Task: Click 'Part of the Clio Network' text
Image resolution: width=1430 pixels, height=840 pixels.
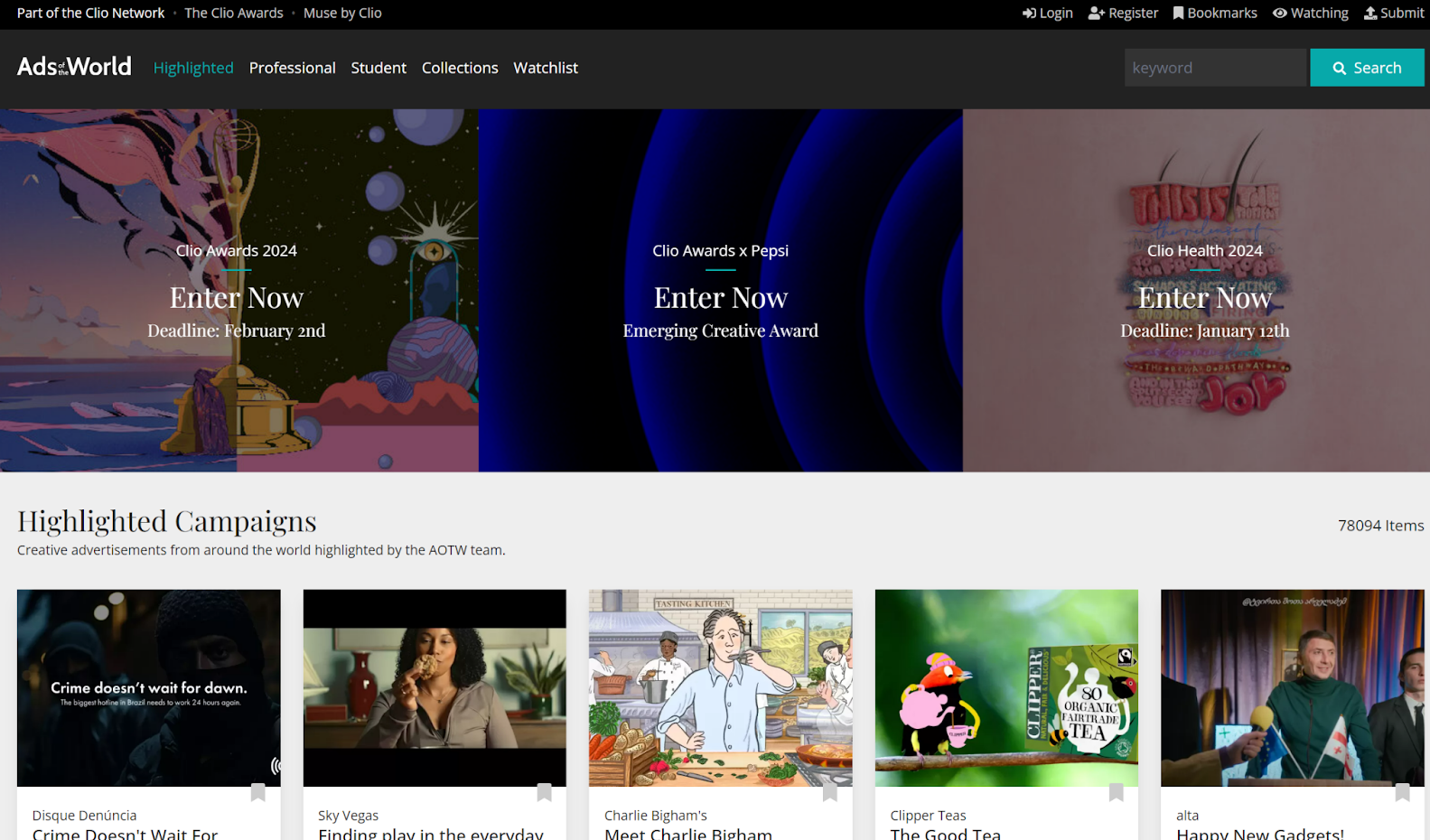Action: click(x=90, y=13)
